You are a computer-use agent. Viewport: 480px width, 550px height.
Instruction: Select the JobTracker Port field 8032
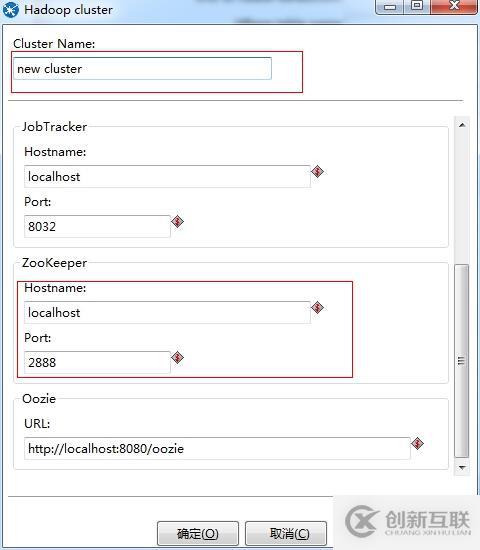point(97,226)
